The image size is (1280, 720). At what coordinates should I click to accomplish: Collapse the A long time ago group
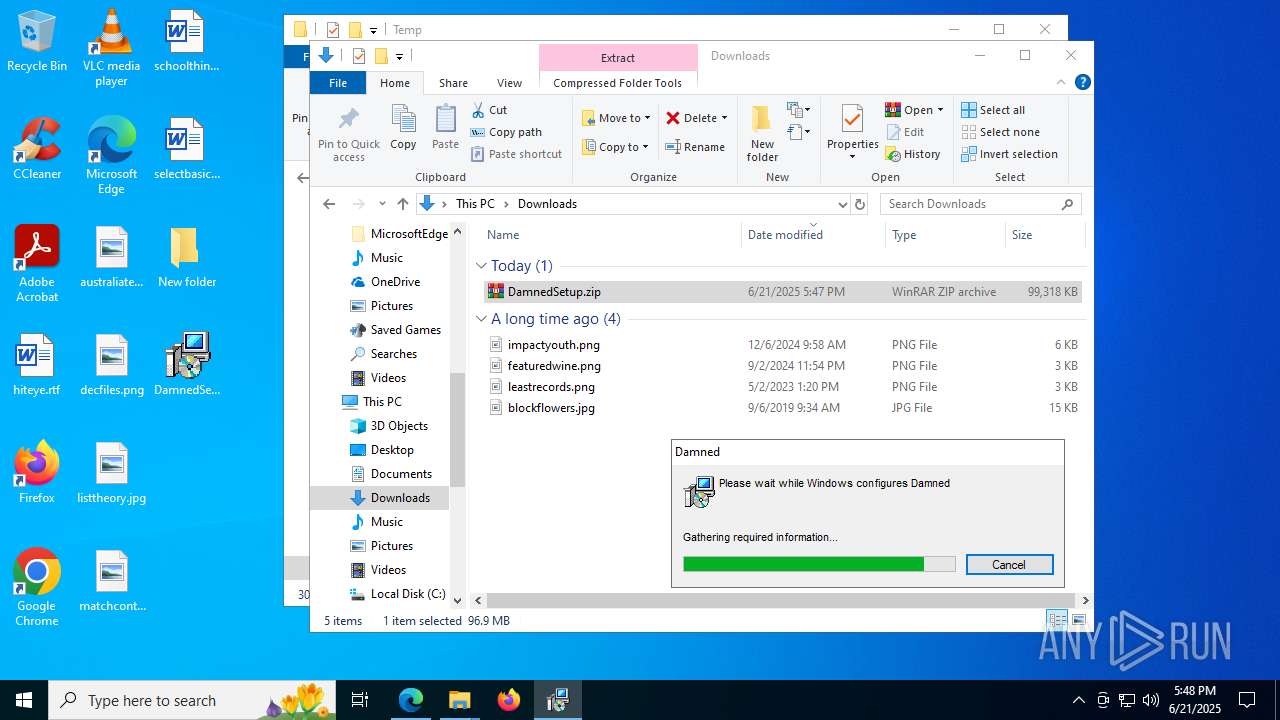[x=481, y=319]
